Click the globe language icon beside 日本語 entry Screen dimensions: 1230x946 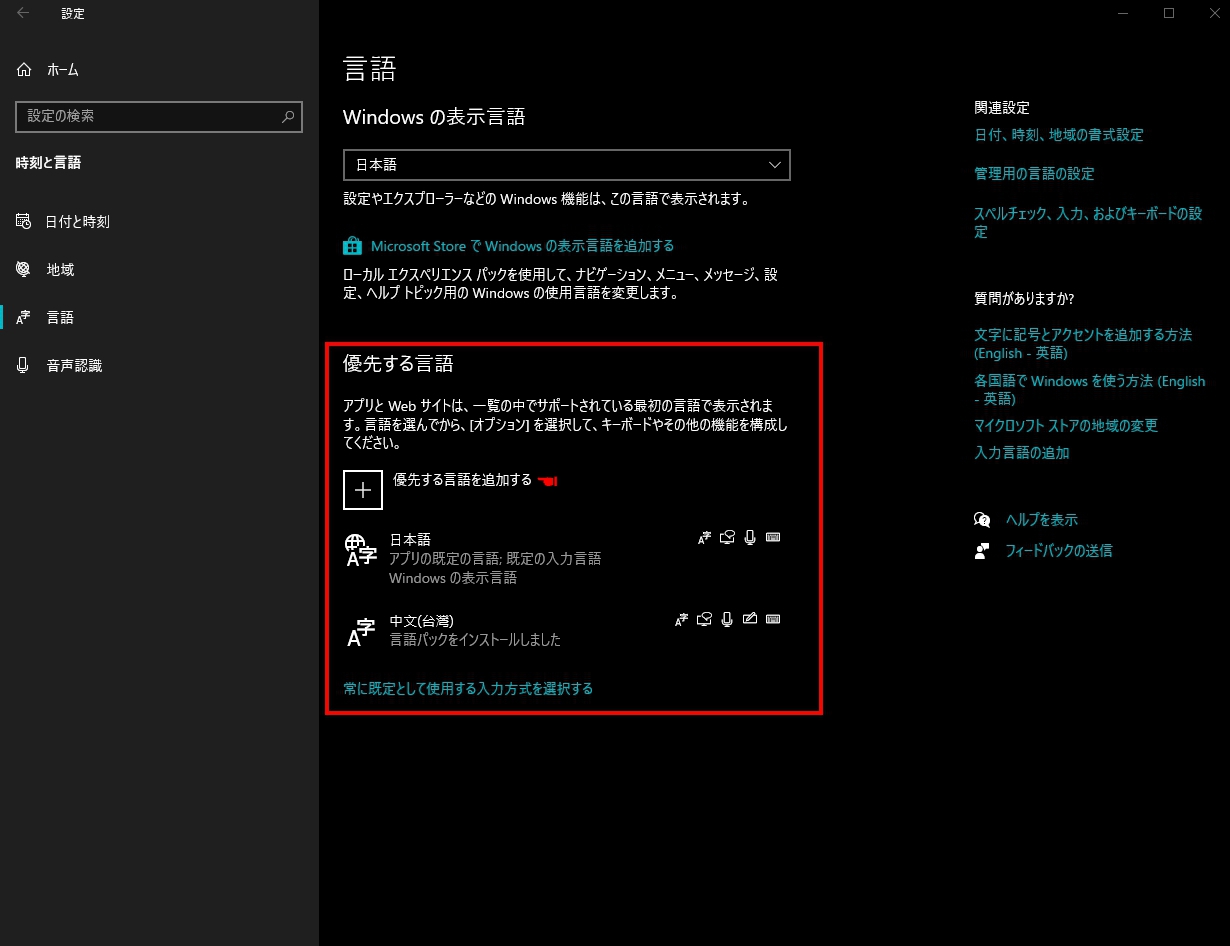(360, 549)
